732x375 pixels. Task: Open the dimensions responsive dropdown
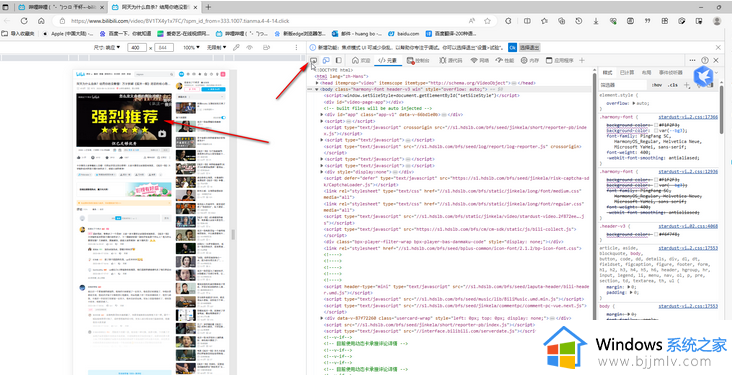pyautogui.click(x=107, y=48)
